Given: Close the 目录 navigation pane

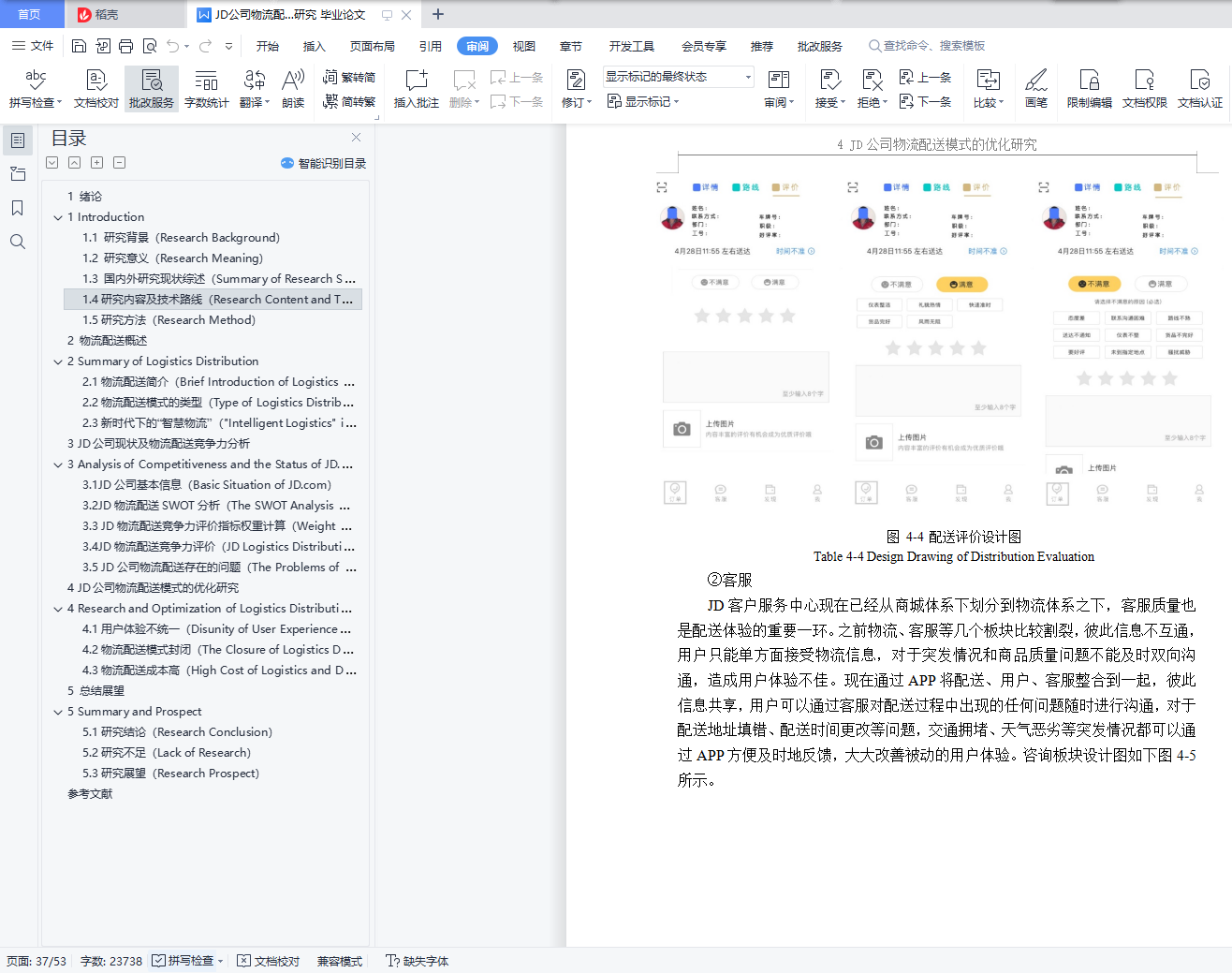Looking at the screenshot, I should tap(356, 138).
